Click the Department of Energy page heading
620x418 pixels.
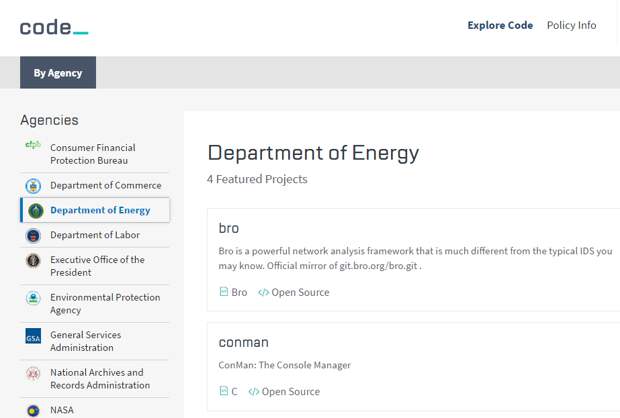click(x=313, y=153)
